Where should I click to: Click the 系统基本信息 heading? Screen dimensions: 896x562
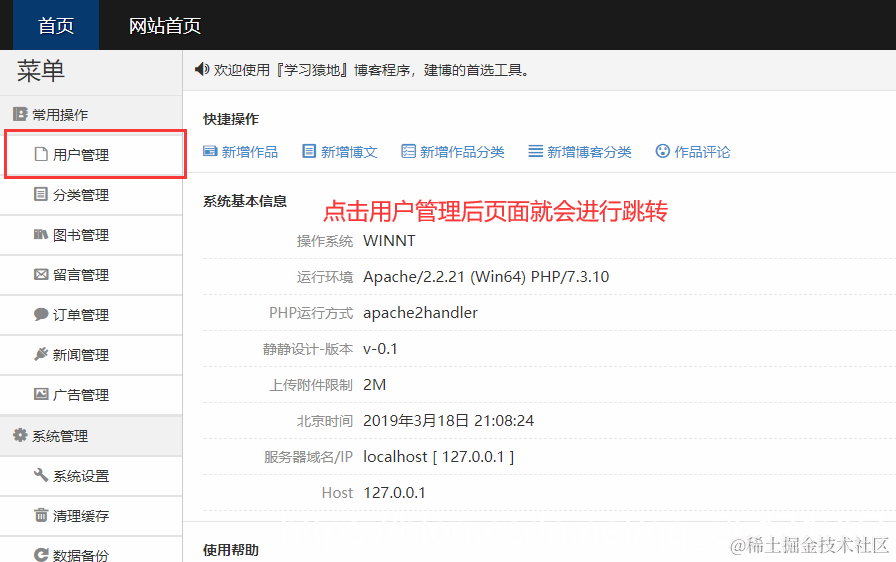tap(245, 201)
